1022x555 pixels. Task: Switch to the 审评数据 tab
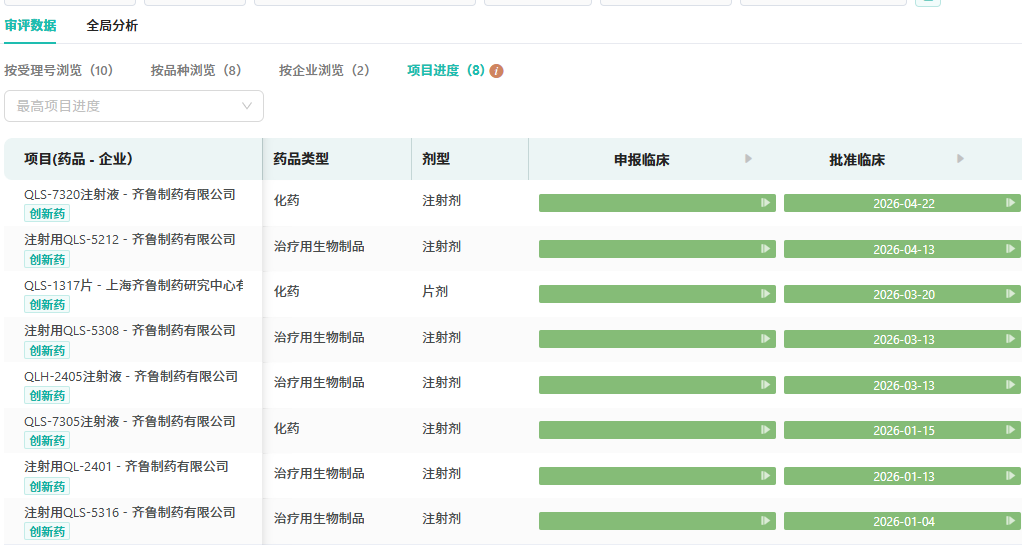click(30, 26)
